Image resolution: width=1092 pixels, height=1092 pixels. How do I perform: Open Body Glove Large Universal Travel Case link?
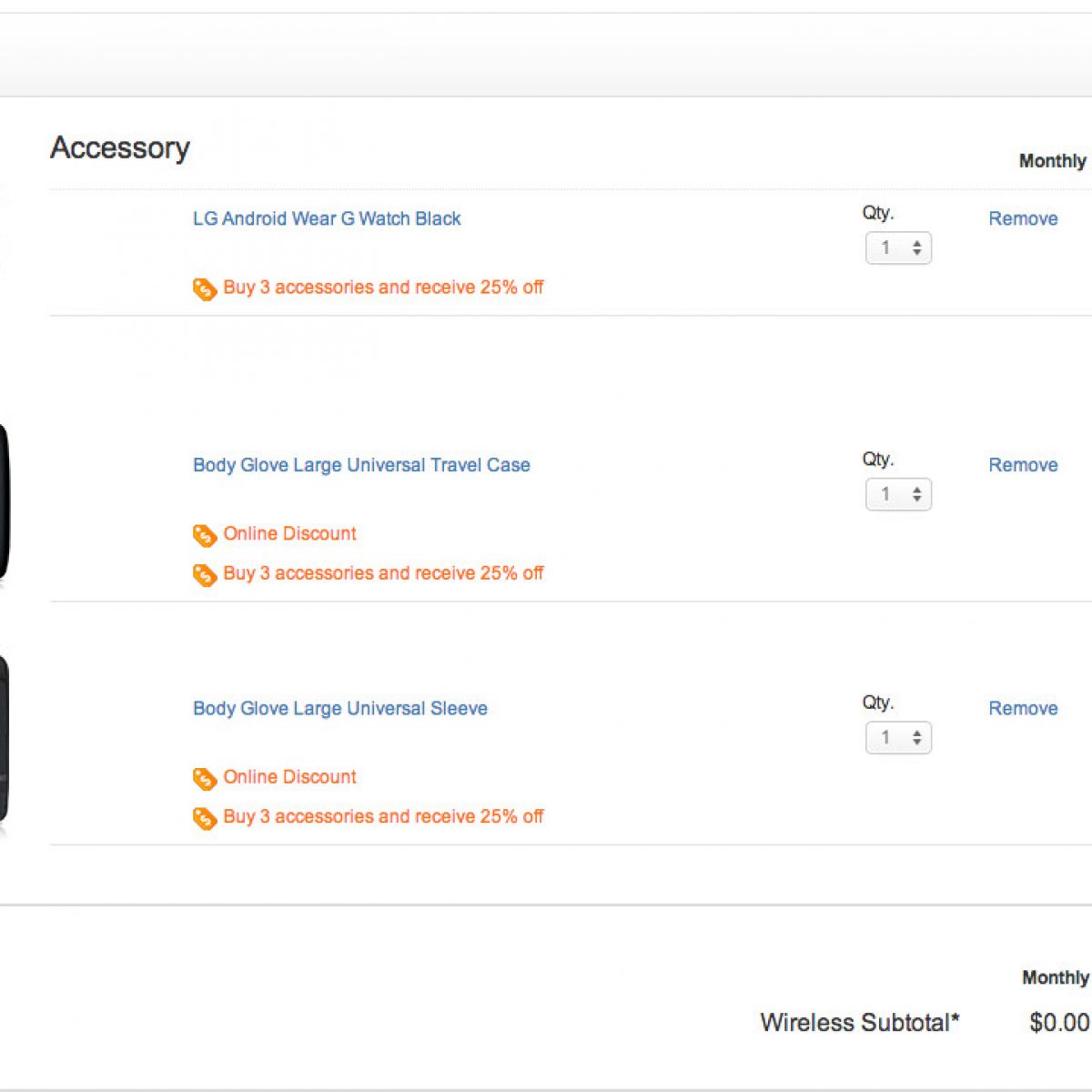tap(361, 465)
